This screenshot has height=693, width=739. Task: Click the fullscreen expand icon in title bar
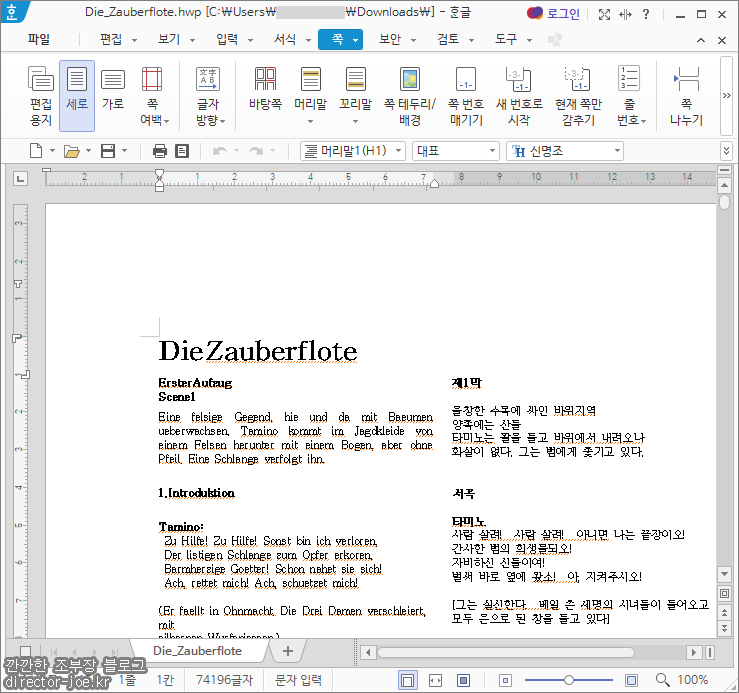point(604,14)
